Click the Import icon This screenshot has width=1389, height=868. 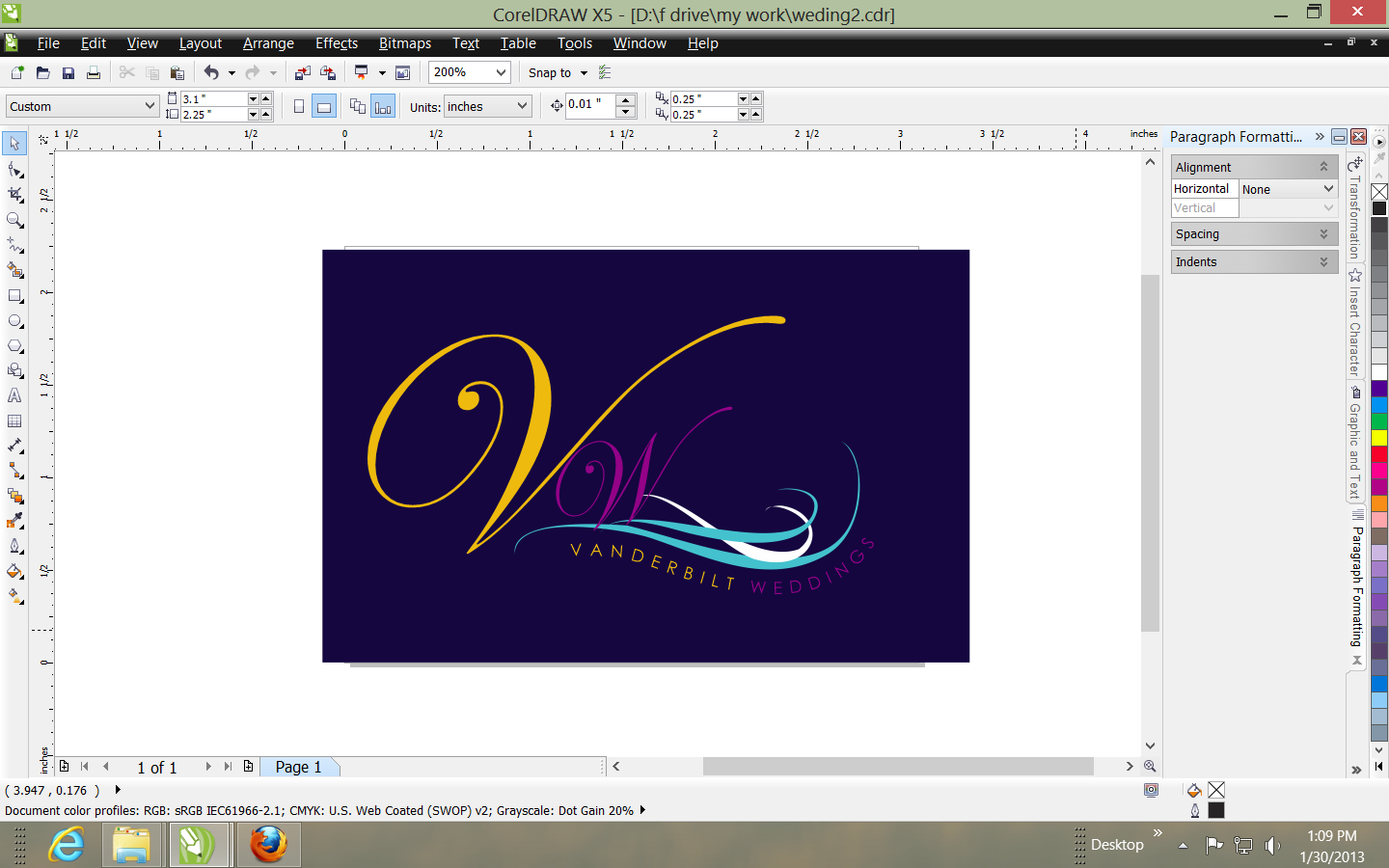(303, 73)
